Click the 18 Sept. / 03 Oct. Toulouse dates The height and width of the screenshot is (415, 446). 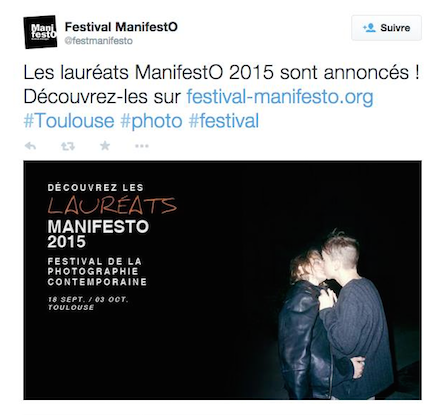[x=88, y=303]
